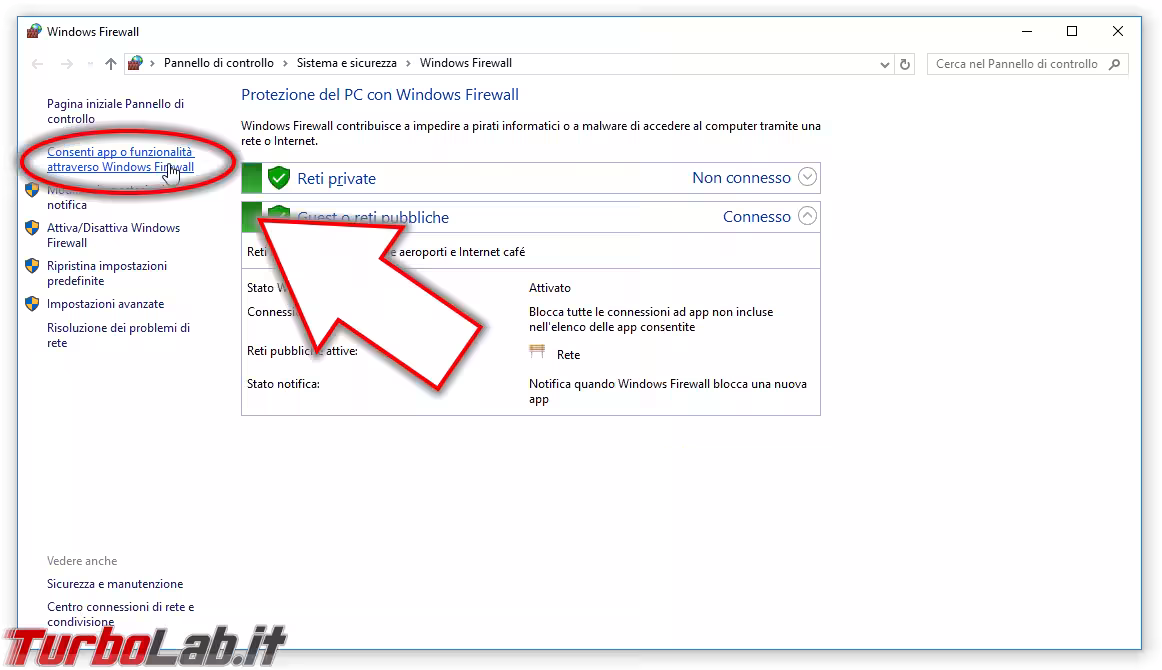The height and width of the screenshot is (670, 1162).
Task: Open the recent locations dropdown arrow
Action: click(x=89, y=64)
